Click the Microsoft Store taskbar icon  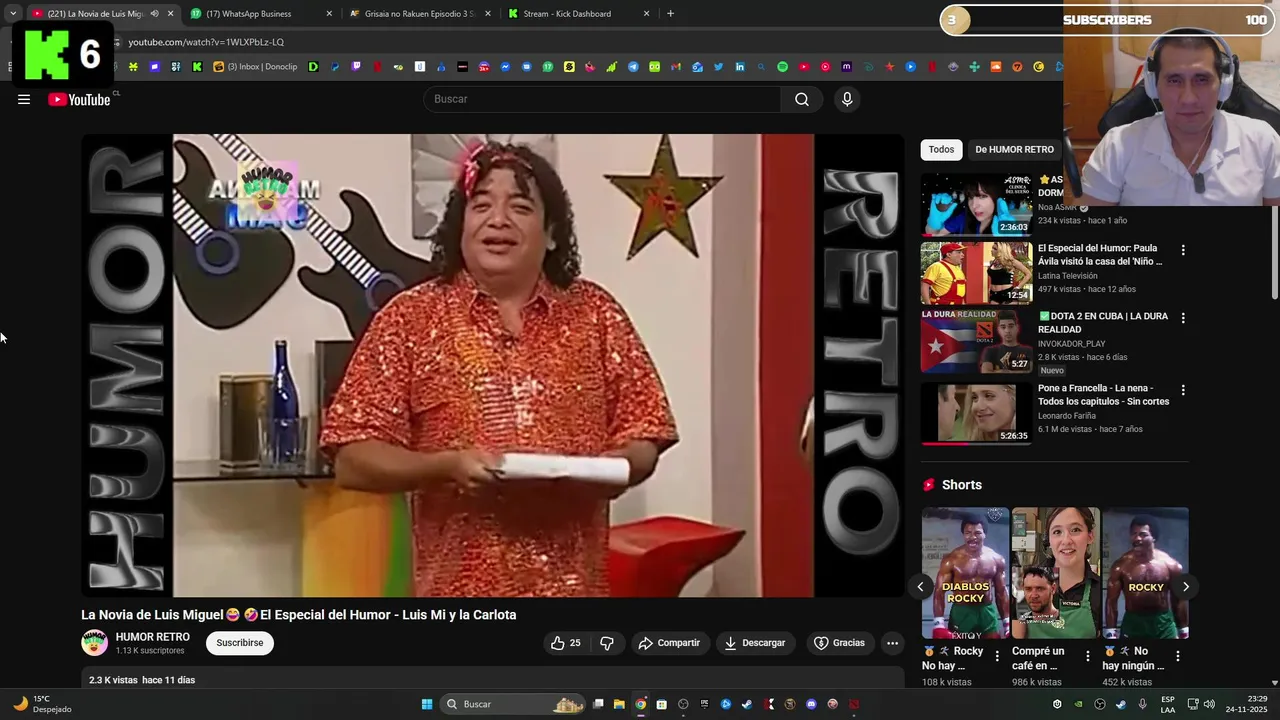point(662,704)
